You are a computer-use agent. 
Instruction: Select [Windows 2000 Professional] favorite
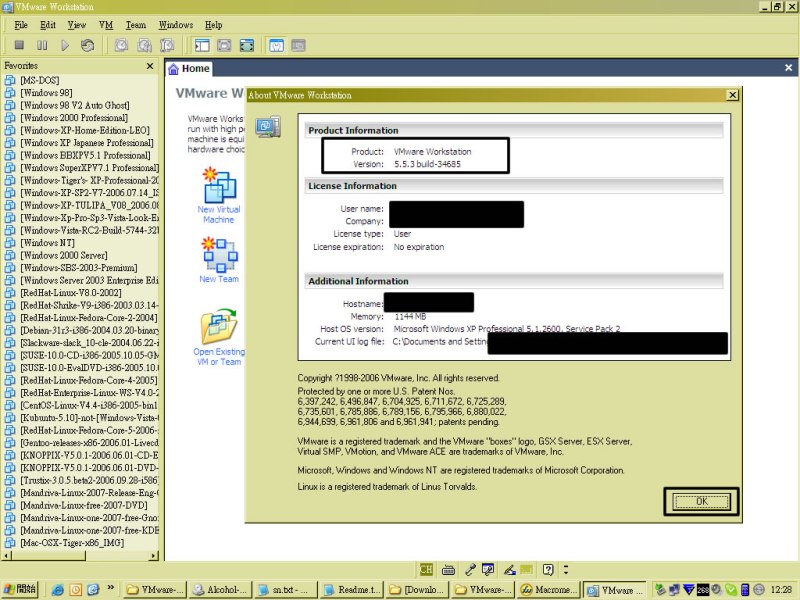(73, 117)
